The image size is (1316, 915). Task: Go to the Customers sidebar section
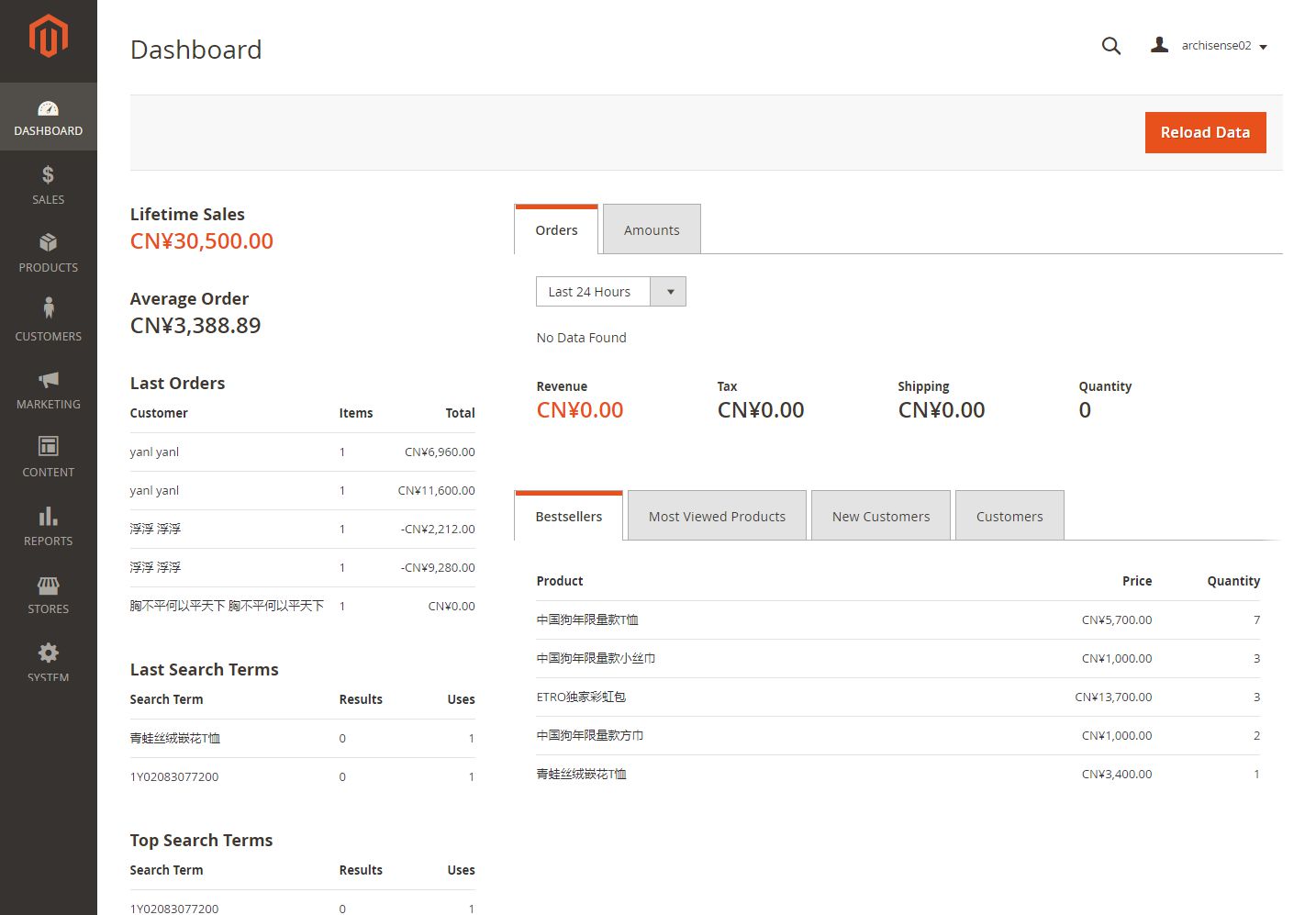(49, 320)
